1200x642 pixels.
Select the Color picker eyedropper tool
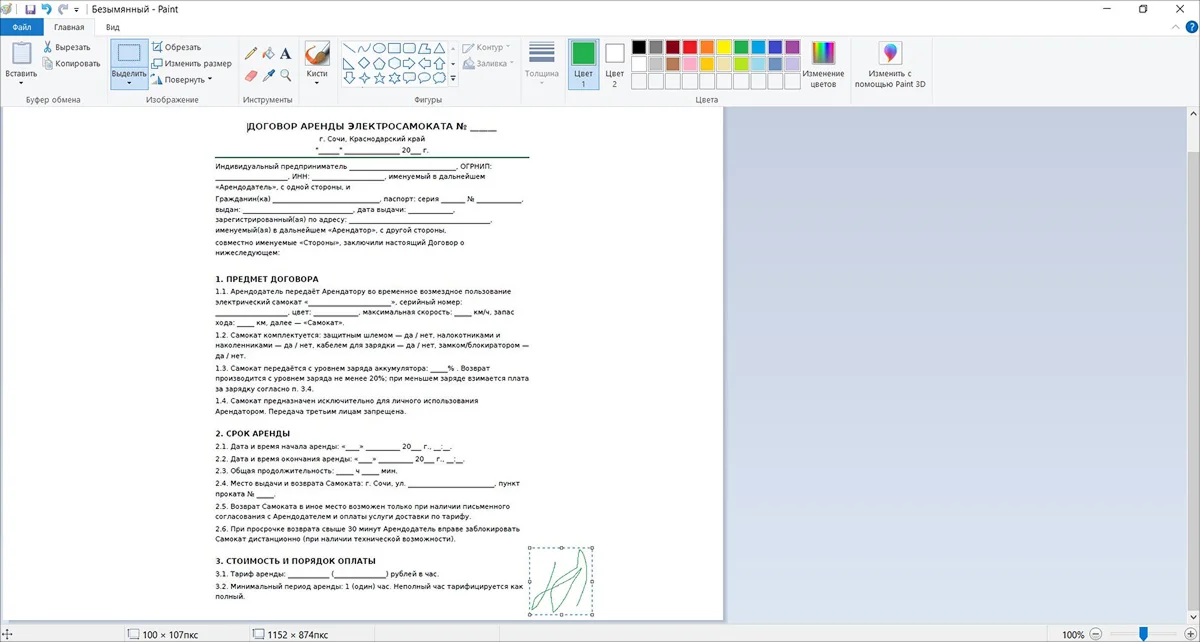pos(268,75)
